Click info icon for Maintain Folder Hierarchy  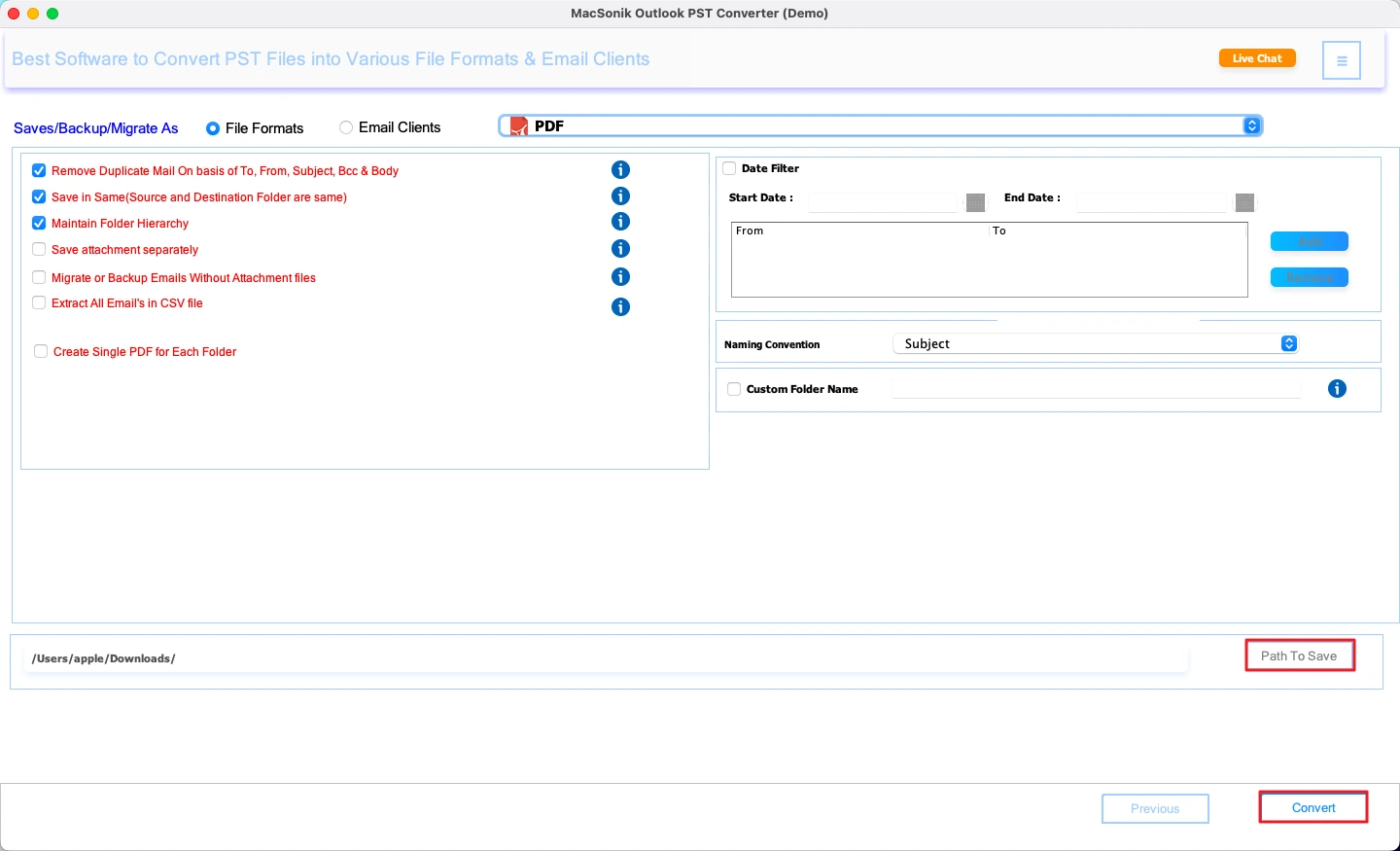point(620,222)
